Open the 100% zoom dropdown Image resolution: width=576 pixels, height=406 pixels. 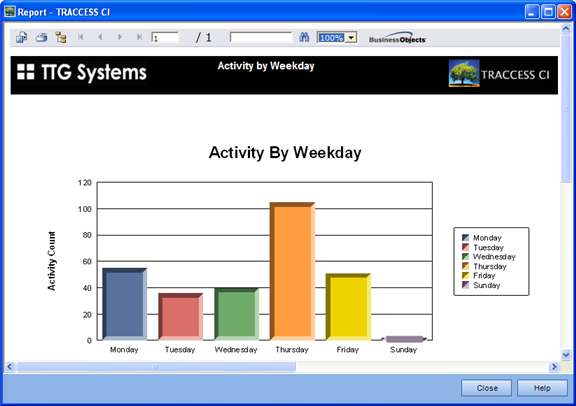click(x=351, y=38)
